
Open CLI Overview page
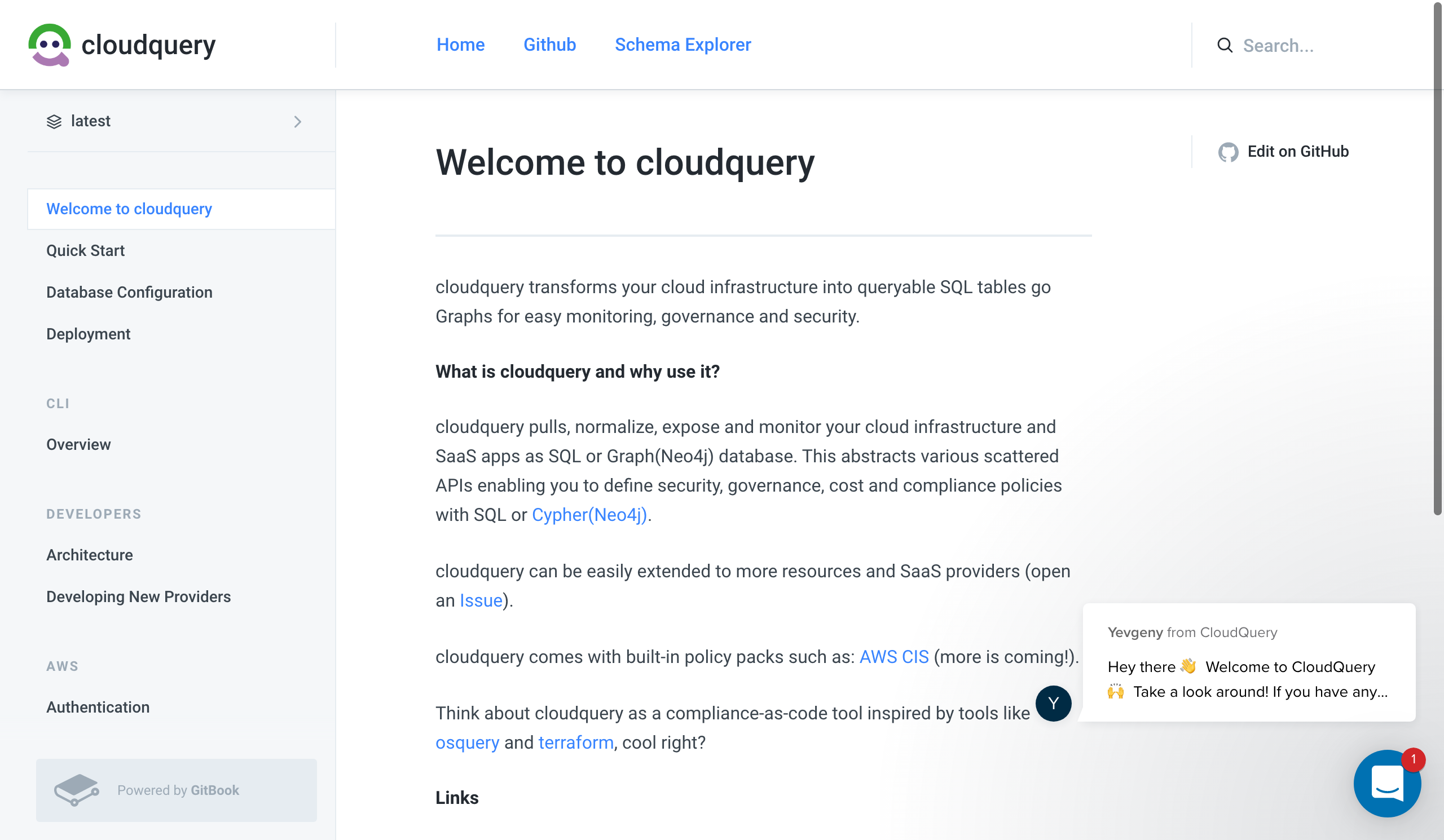[78, 444]
